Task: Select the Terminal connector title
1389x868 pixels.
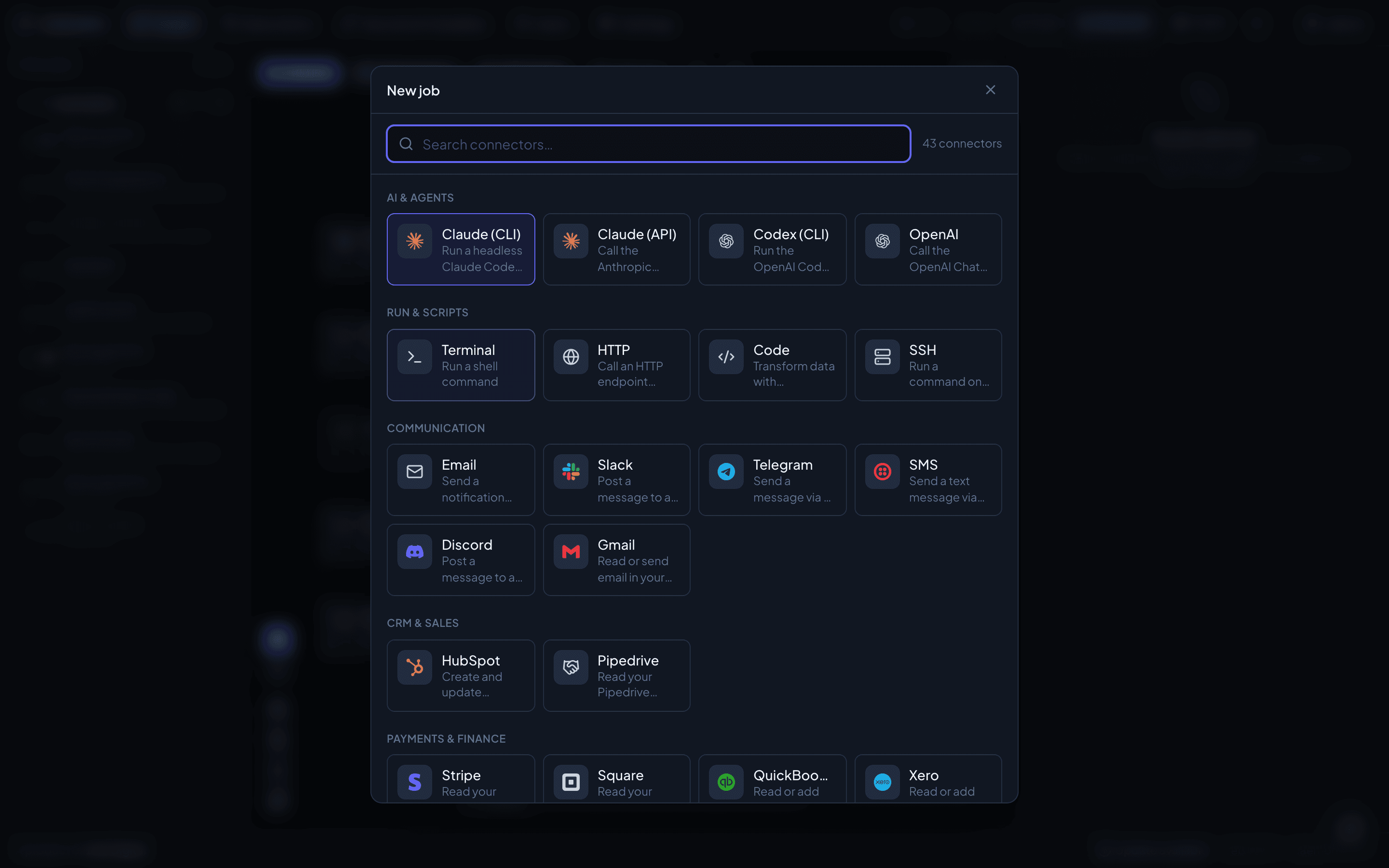Action: pyautogui.click(x=468, y=350)
